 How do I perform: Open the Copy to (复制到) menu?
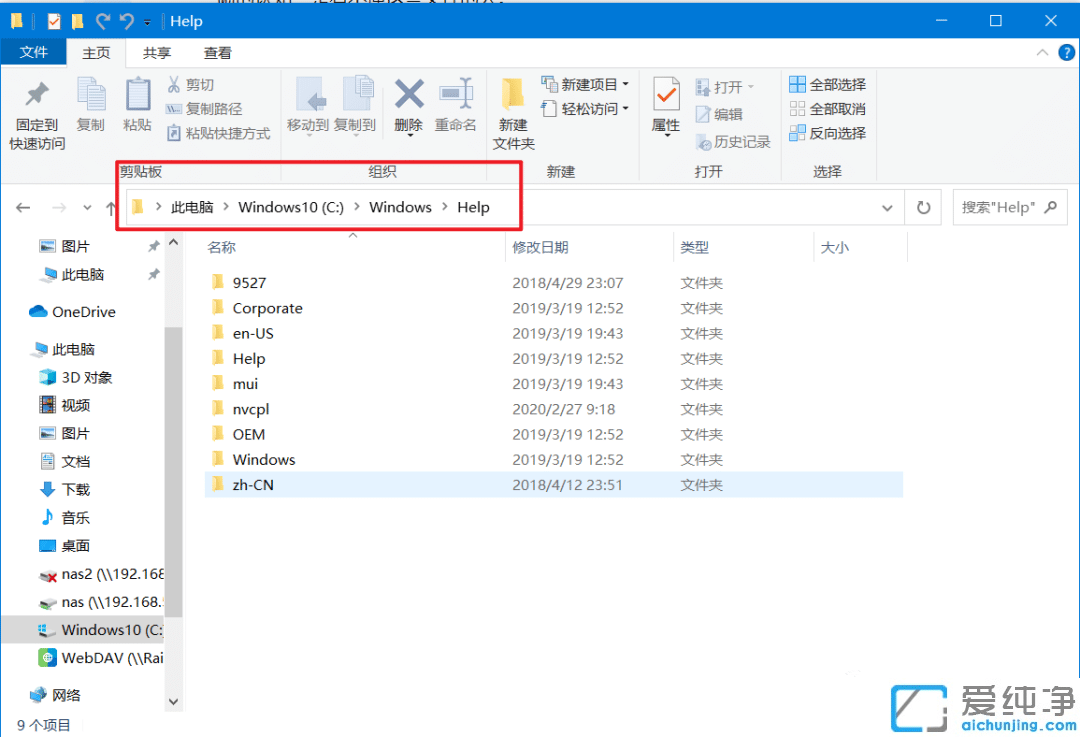pos(355,107)
